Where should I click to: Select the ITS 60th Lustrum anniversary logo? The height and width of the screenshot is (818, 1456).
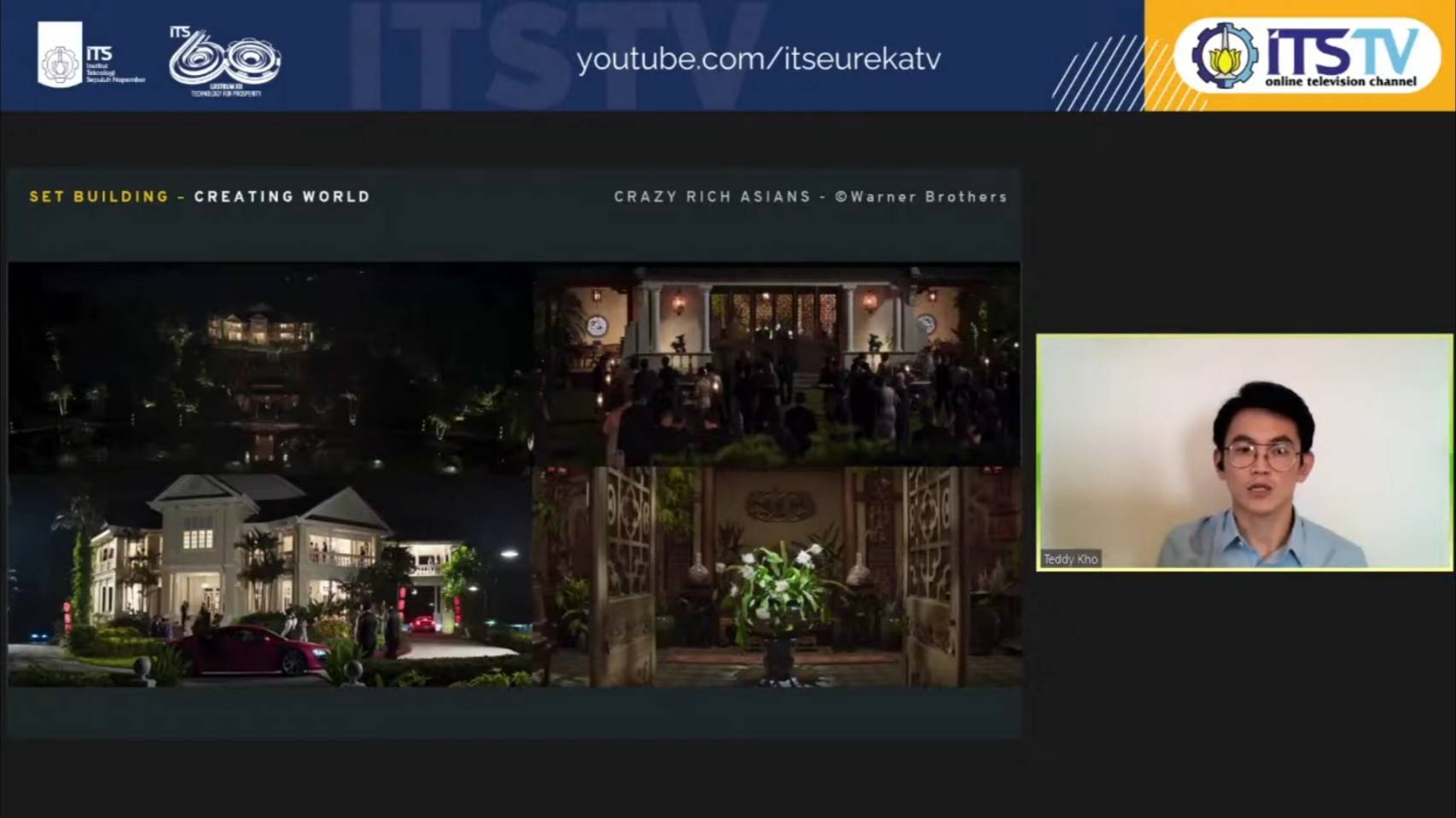(x=224, y=60)
